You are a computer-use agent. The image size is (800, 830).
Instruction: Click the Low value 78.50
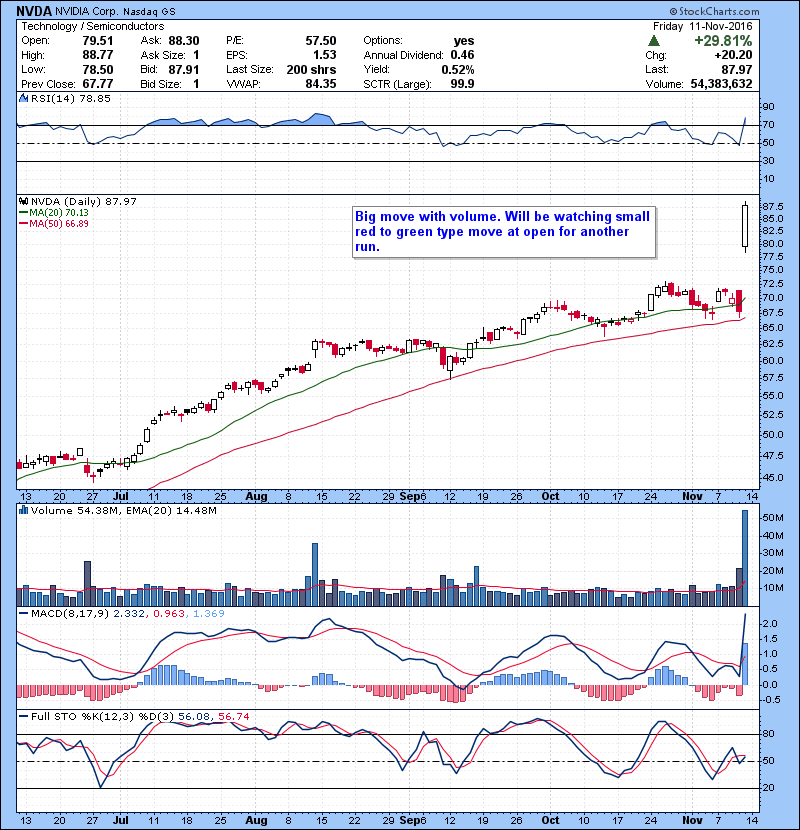pyautogui.click(x=97, y=69)
